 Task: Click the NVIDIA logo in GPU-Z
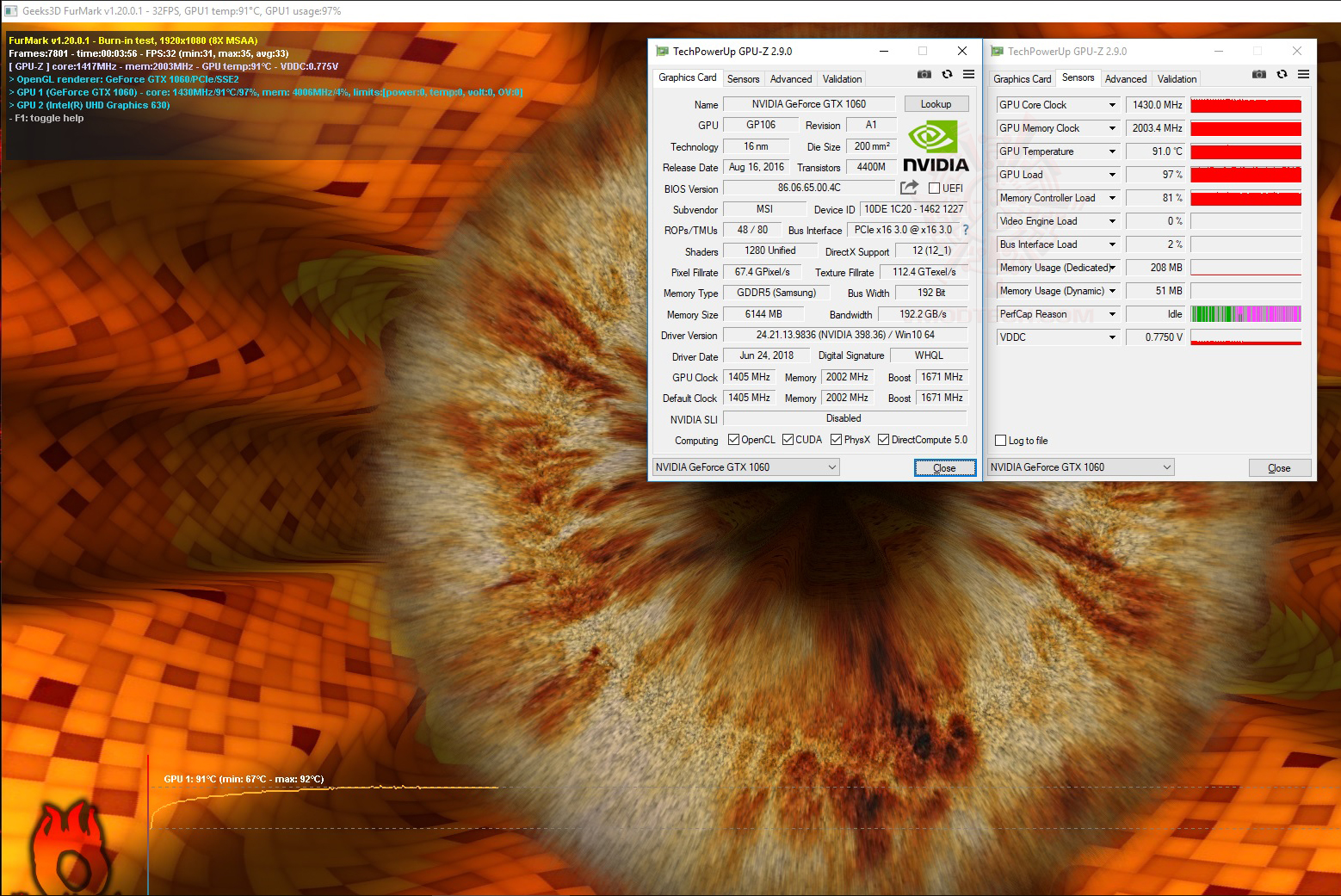[x=936, y=146]
